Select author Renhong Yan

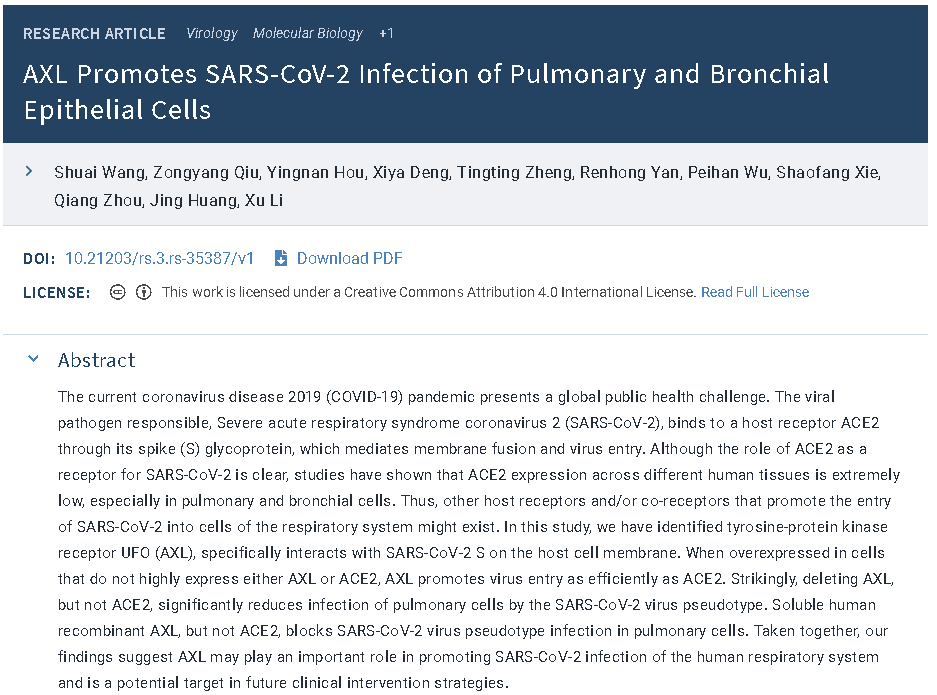630,173
